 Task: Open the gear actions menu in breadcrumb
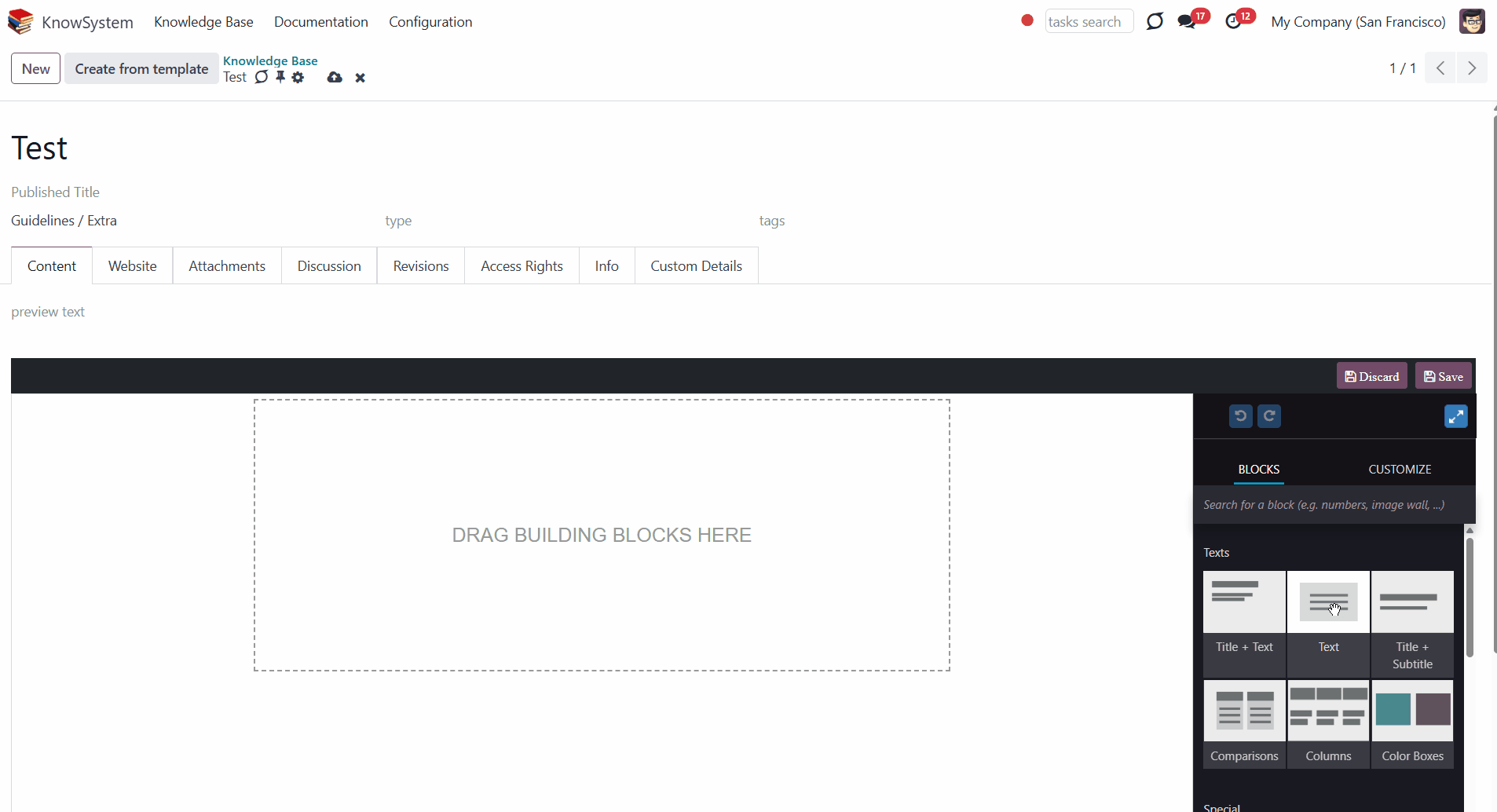298,77
